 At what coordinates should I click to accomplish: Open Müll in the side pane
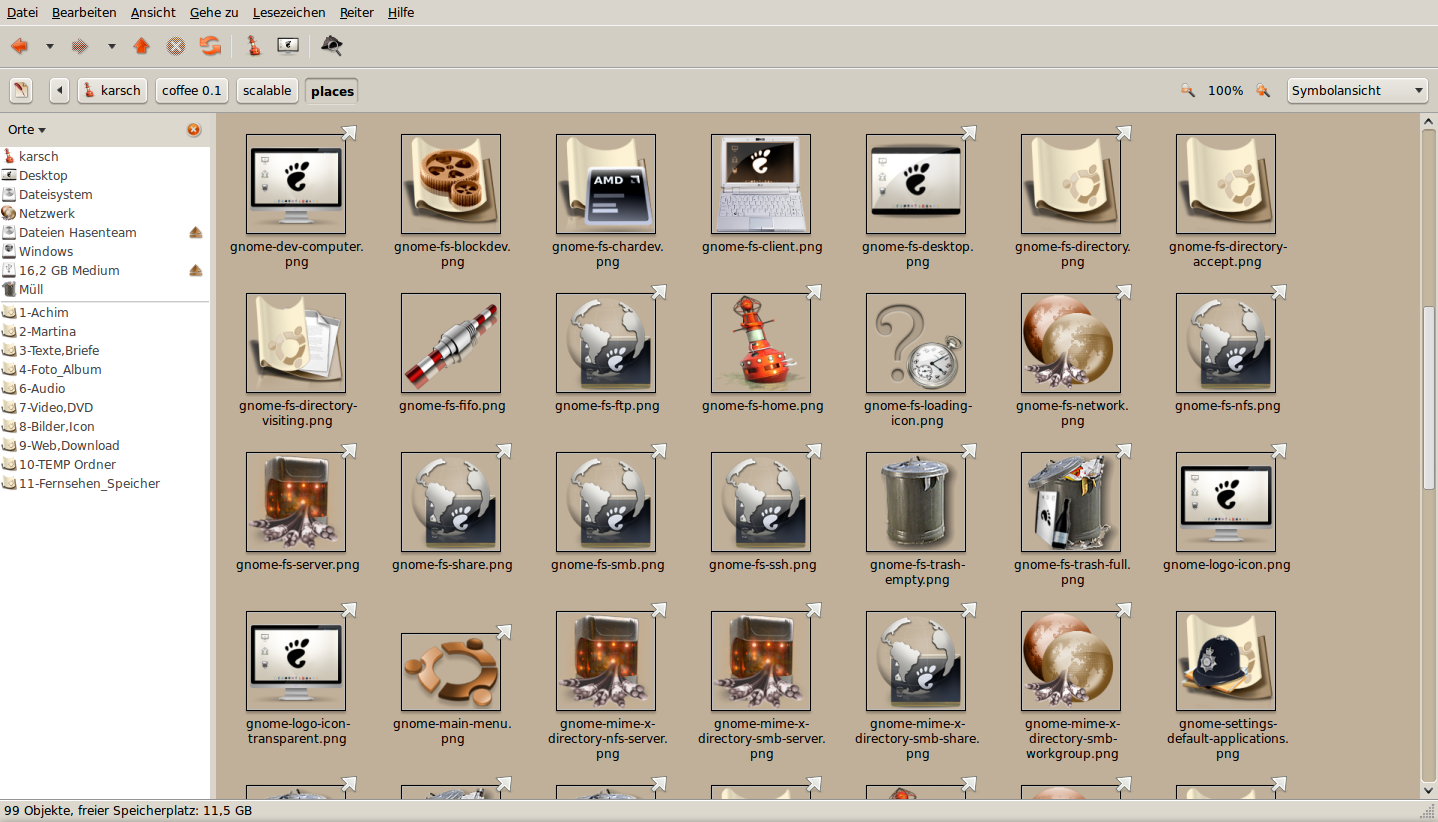[x=105, y=289]
